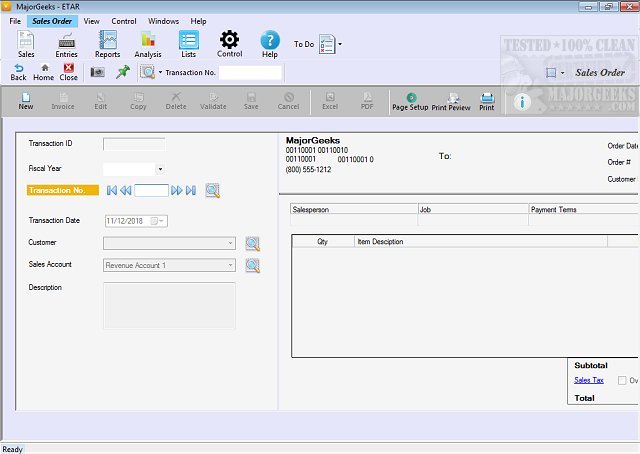
Task: Click the Transaction ID field
Action: pyautogui.click(x=134, y=144)
